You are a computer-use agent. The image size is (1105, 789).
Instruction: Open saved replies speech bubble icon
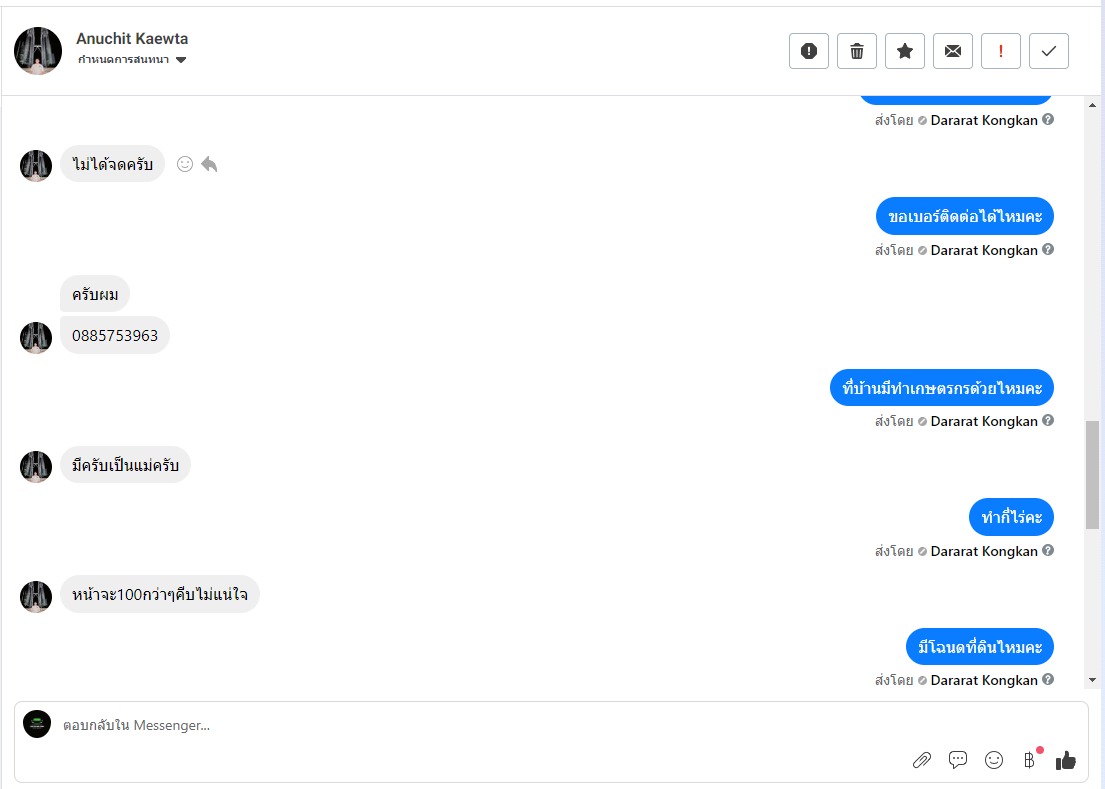(958, 760)
